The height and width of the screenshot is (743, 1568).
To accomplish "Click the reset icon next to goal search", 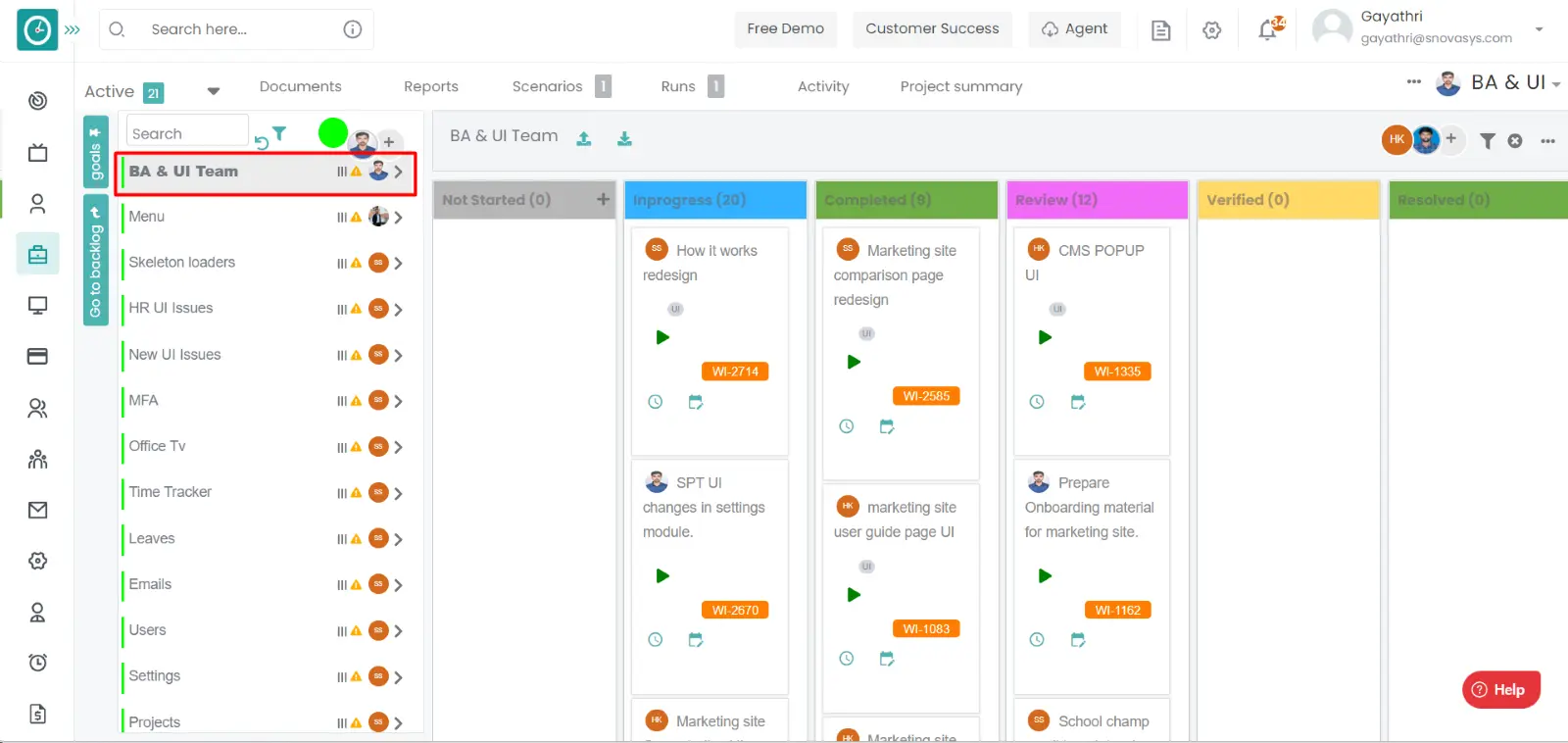I will 261,143.
